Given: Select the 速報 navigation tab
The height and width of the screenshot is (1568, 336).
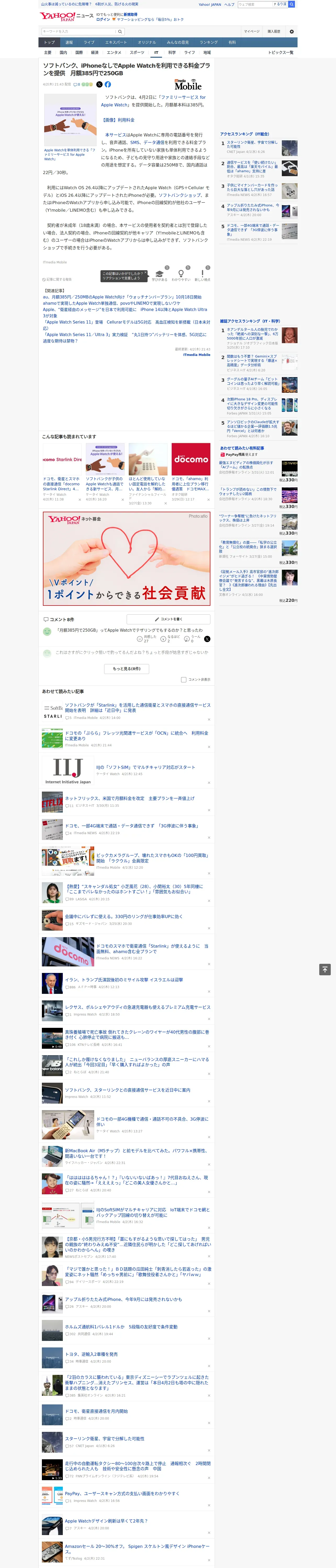Looking at the screenshot, I should [x=69, y=43].
